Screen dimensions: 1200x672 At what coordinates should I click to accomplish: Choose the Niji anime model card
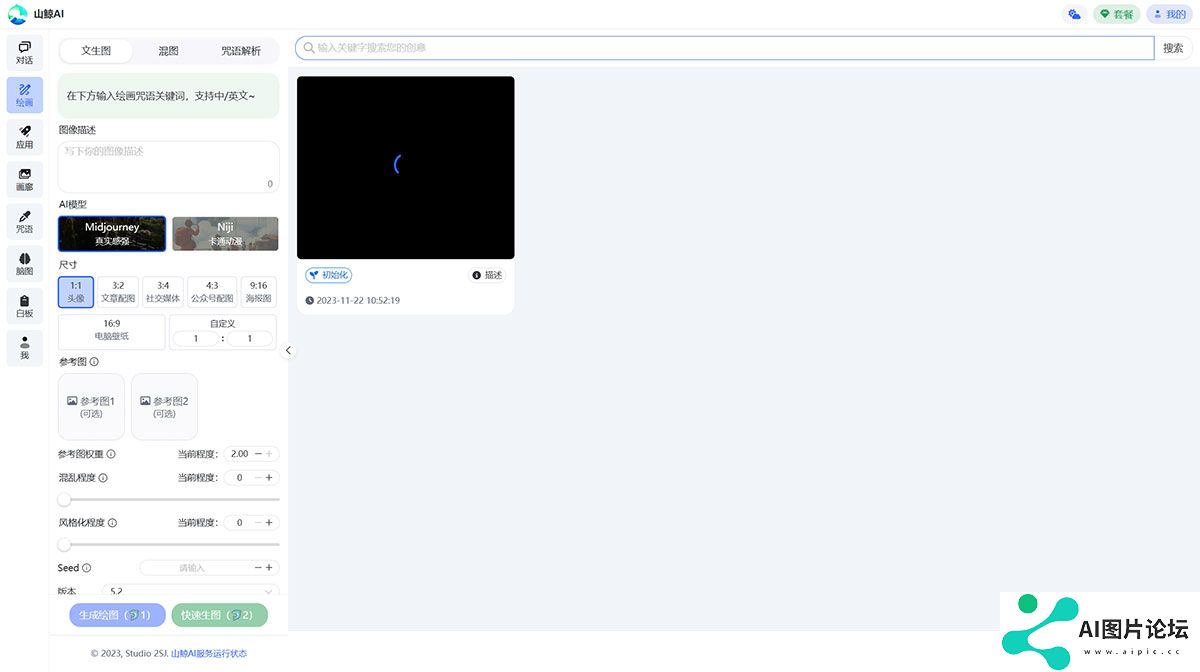tap(225, 233)
